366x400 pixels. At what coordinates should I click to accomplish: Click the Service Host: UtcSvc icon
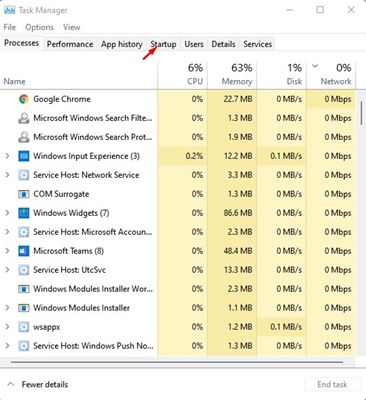click(24, 270)
